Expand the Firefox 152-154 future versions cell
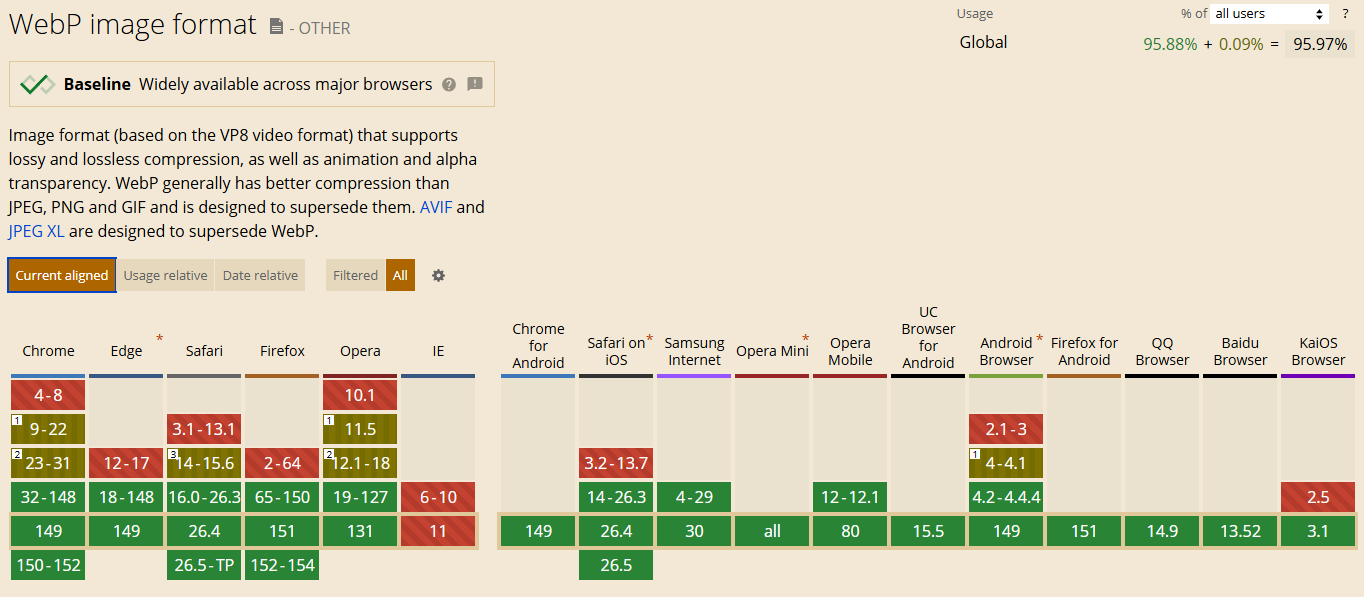The image size is (1364, 597). point(282,565)
